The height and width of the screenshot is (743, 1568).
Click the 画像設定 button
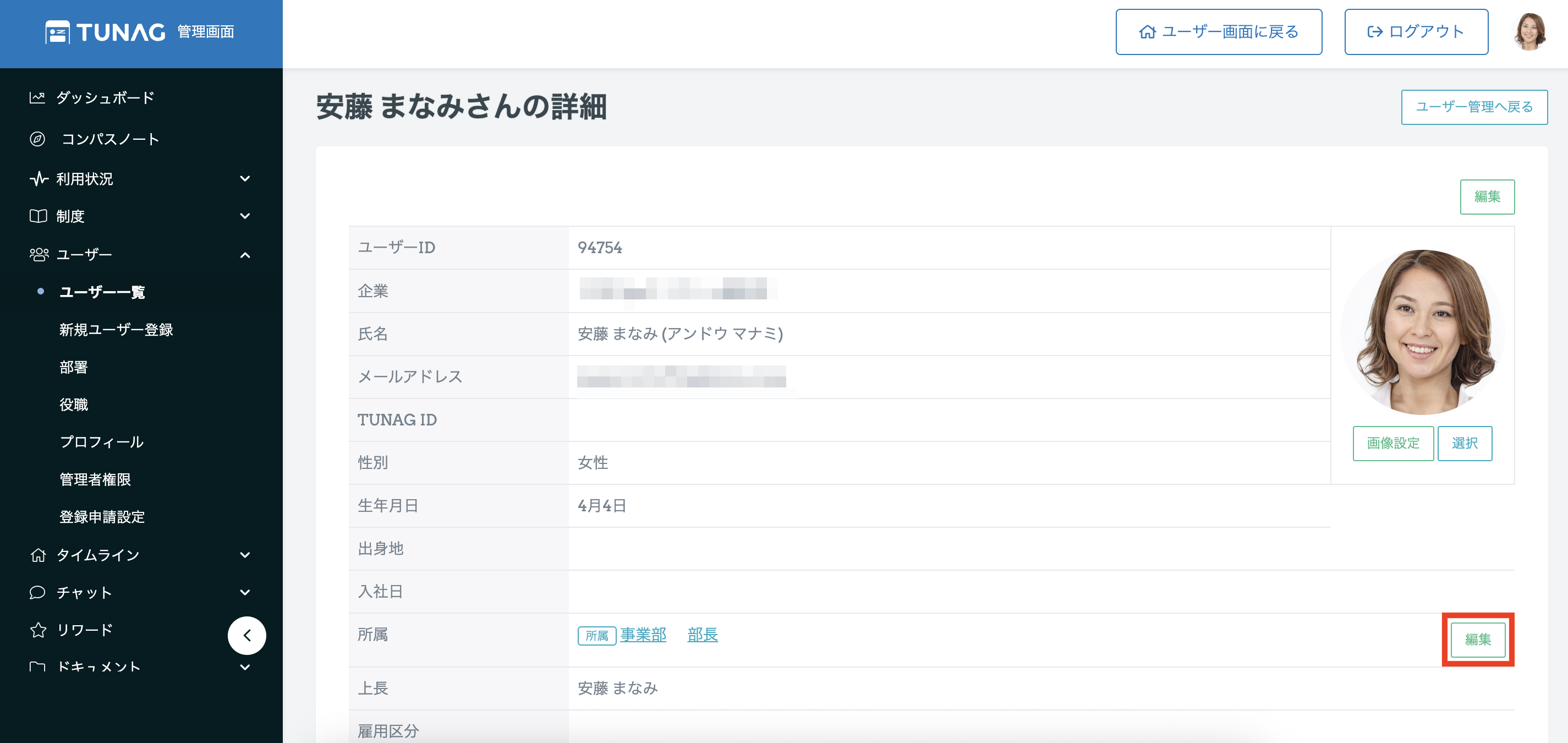(x=1392, y=444)
